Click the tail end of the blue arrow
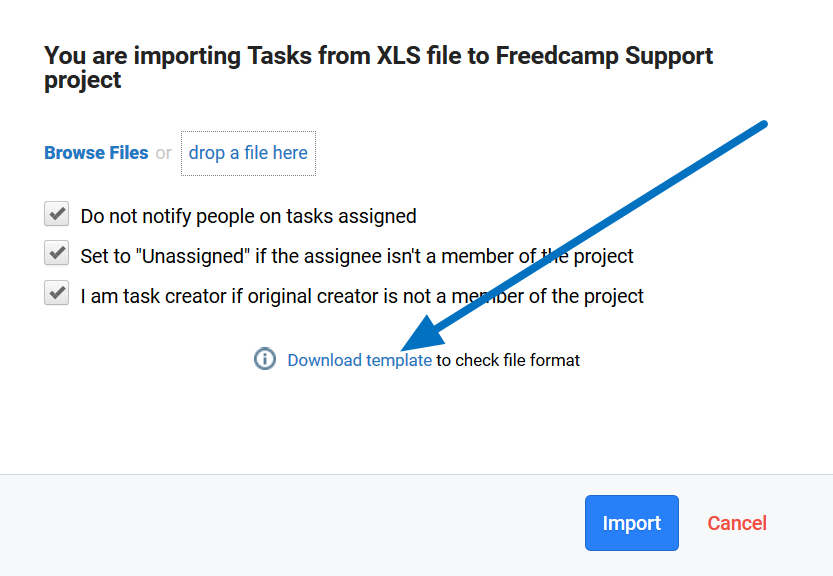The width and height of the screenshot is (833, 576). click(762, 124)
